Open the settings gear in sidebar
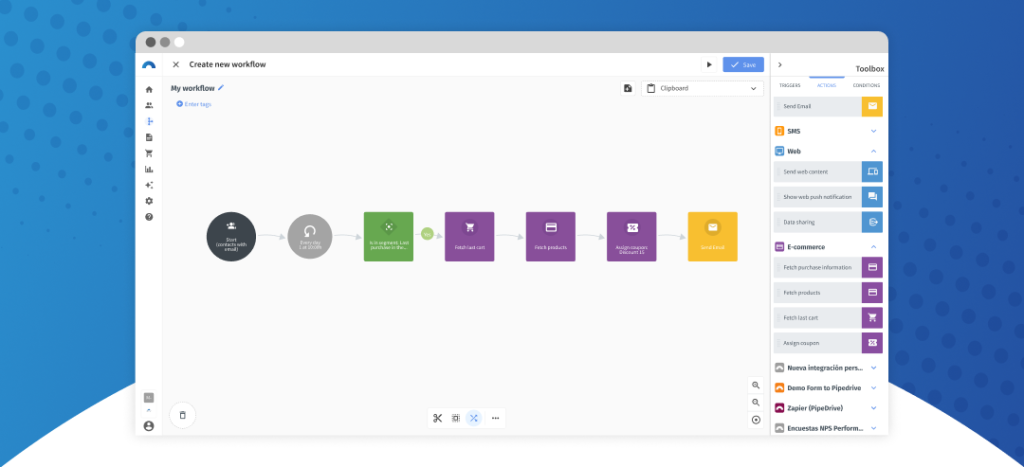 pos(149,201)
